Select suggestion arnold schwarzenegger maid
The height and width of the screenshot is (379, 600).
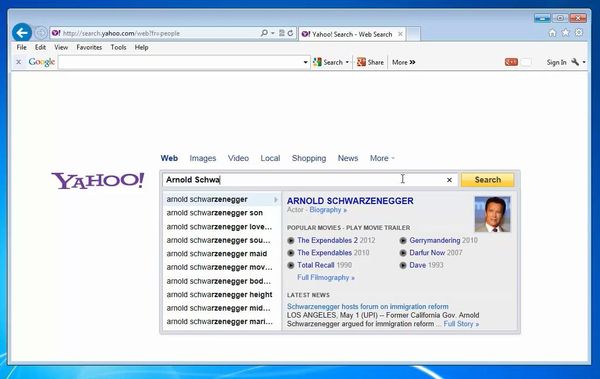pos(222,254)
